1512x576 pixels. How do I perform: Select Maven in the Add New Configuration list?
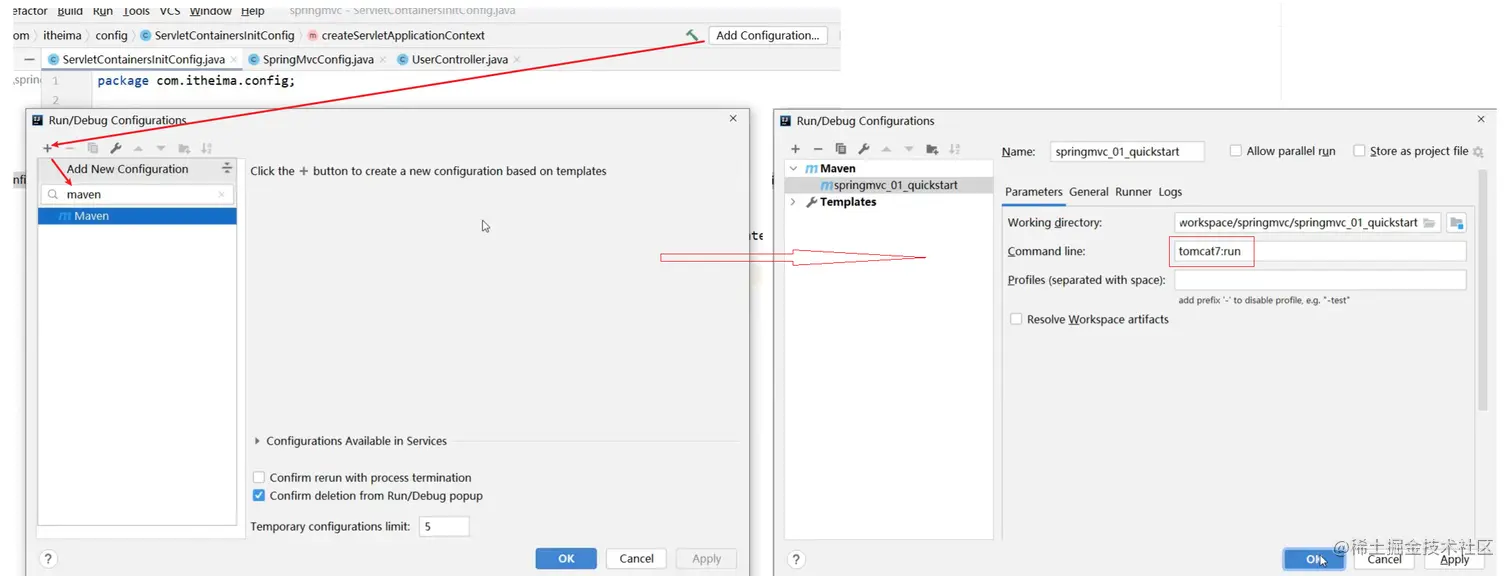click(x=137, y=216)
